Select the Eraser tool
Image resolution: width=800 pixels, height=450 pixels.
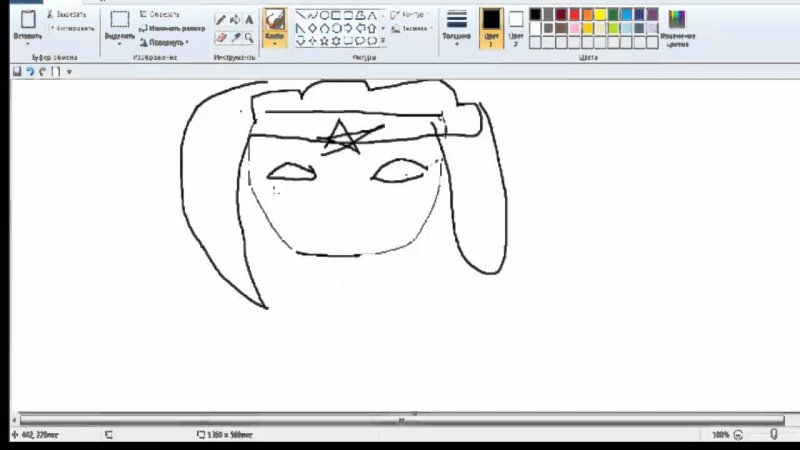(x=221, y=37)
